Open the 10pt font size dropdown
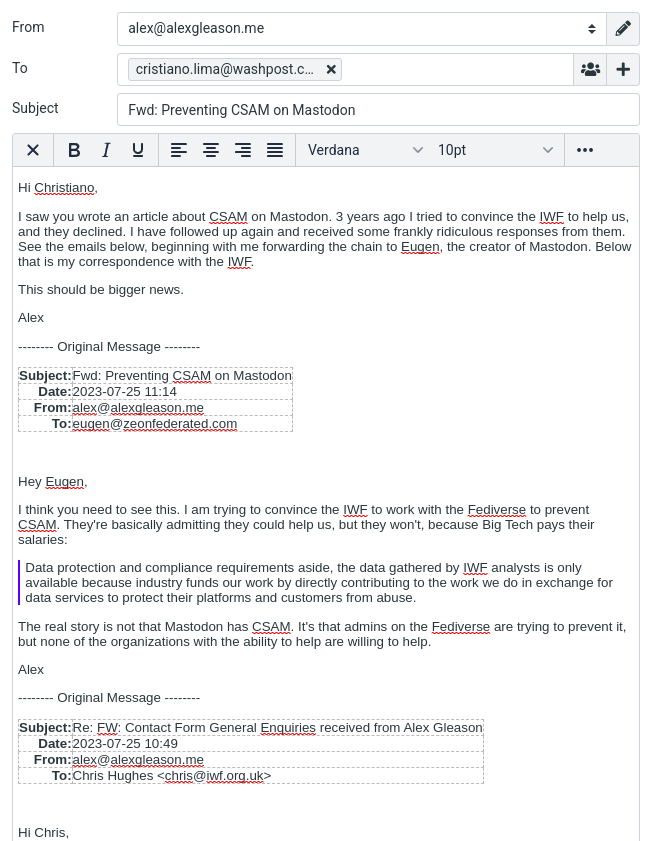Image resolution: width=650 pixels, height=841 pixels. pyautogui.click(x=495, y=150)
